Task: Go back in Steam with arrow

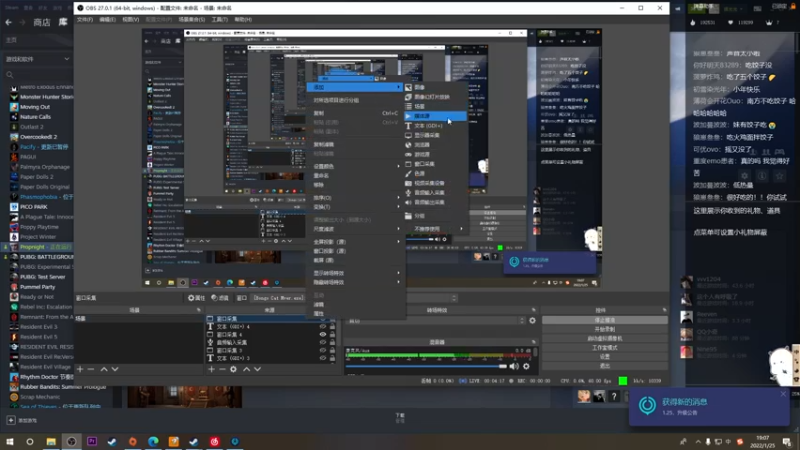Action: pos(9,22)
